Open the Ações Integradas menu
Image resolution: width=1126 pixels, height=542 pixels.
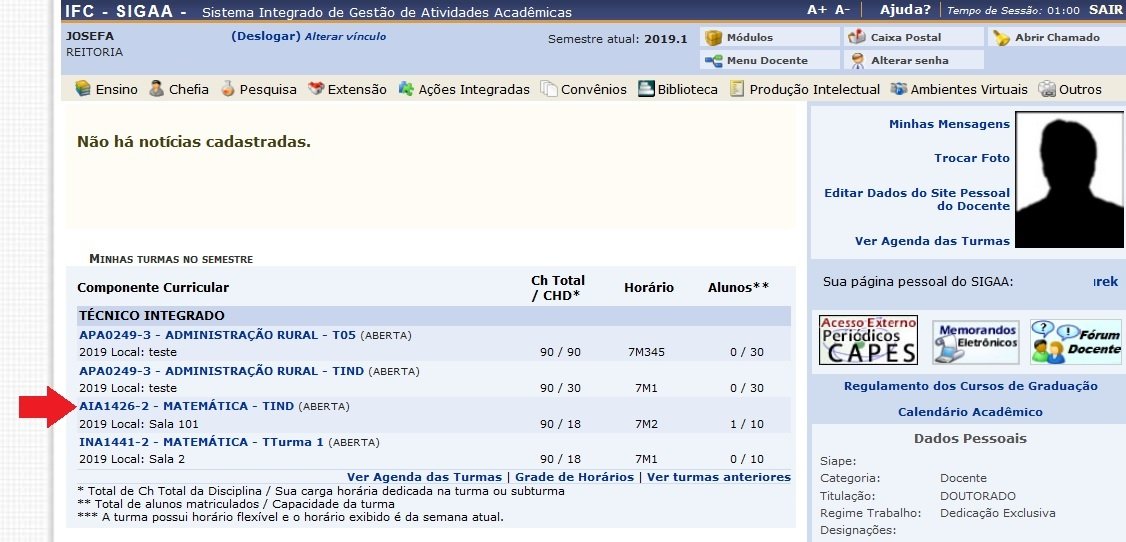474,90
